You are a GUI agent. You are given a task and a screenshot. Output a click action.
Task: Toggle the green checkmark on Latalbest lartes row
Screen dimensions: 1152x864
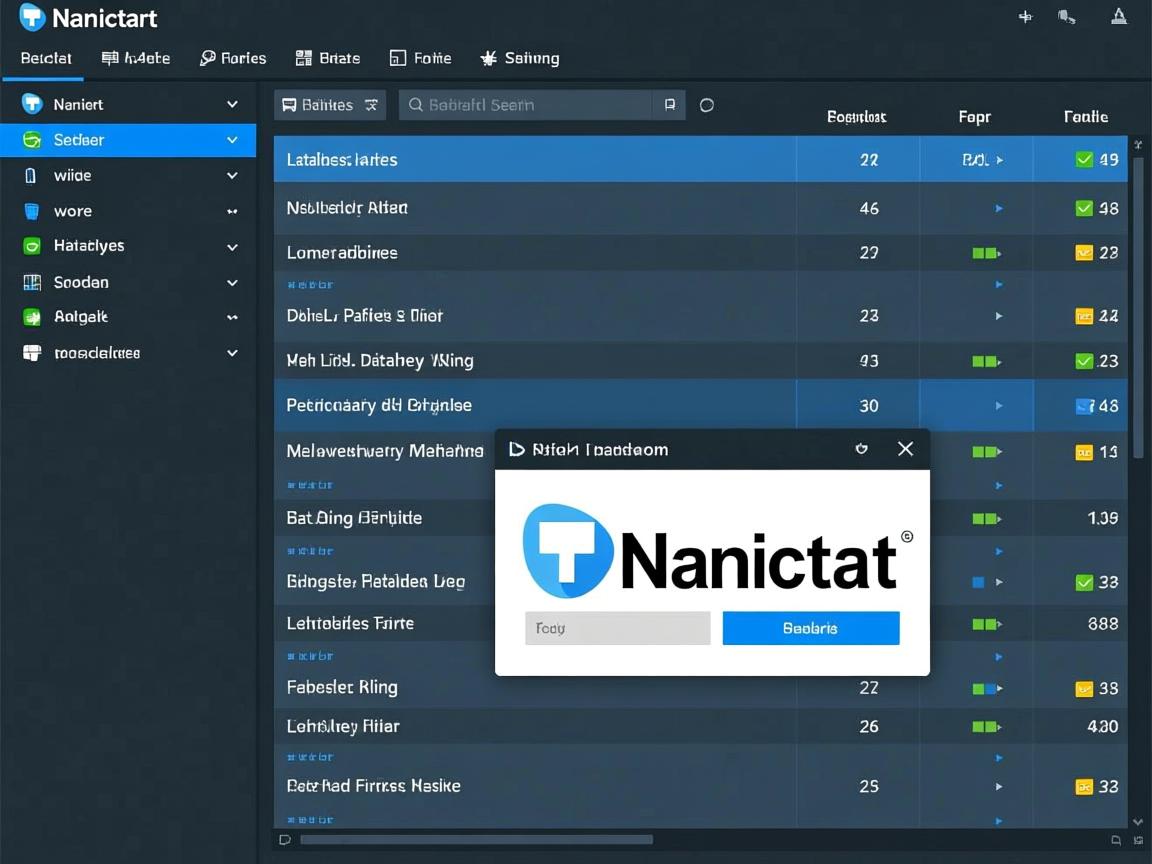pos(1083,159)
